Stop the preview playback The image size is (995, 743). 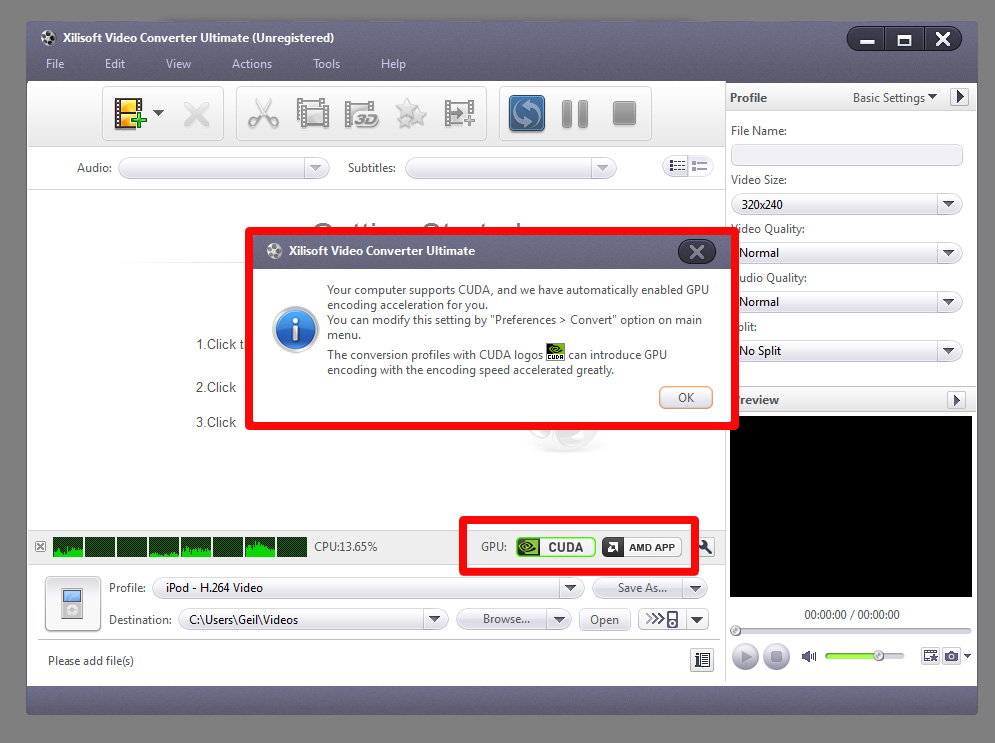coord(776,657)
